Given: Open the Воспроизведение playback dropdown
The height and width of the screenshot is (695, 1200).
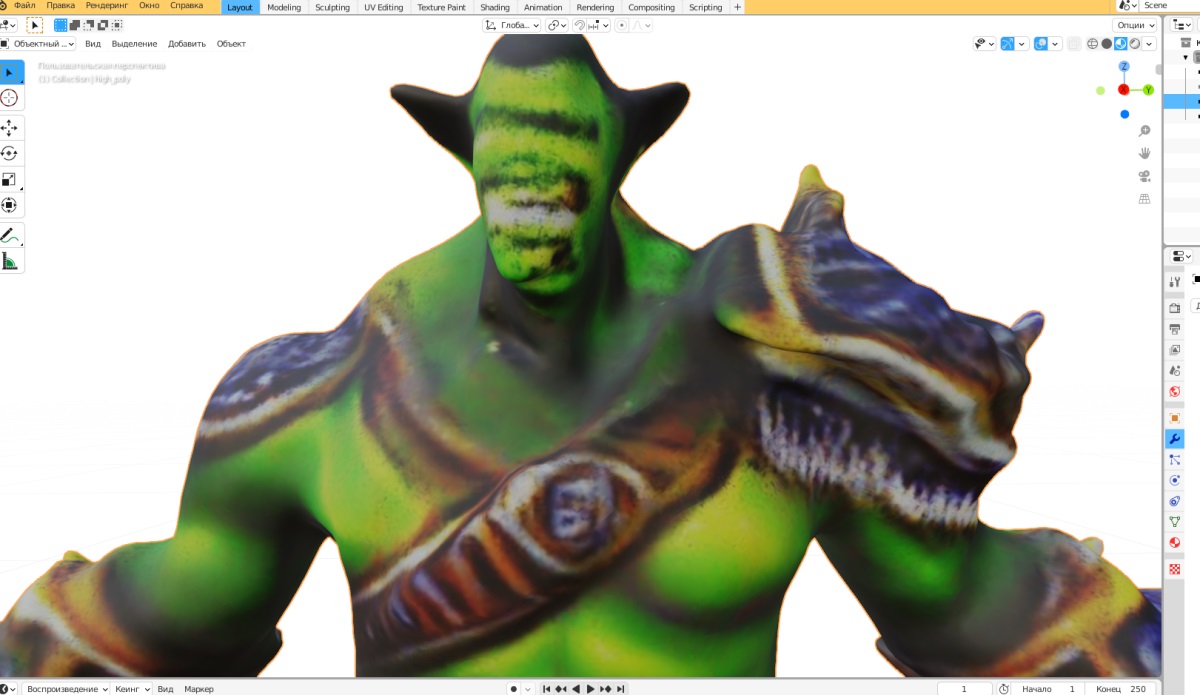Looking at the screenshot, I should coord(64,689).
